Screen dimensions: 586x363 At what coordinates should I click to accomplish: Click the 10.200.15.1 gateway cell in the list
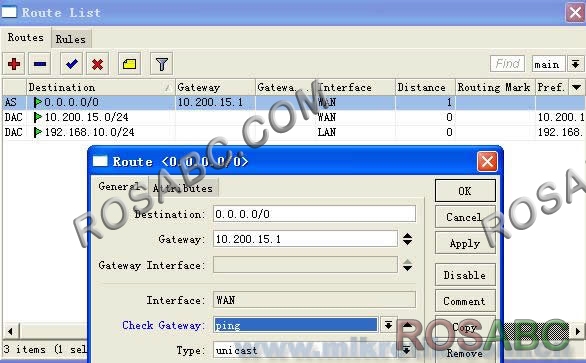210,102
